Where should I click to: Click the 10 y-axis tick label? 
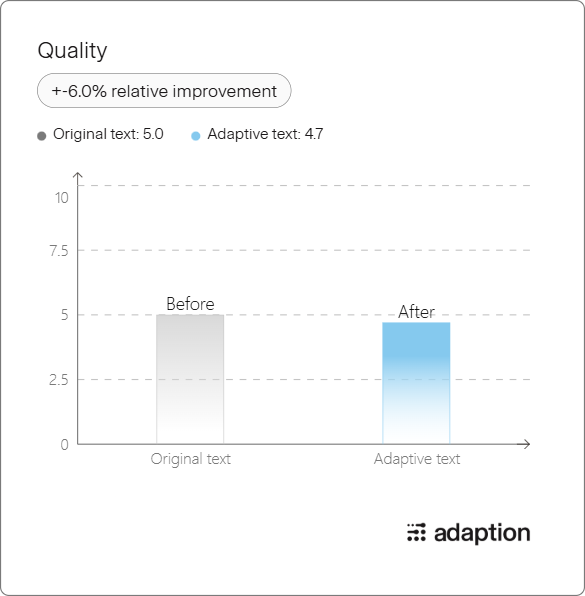(62, 198)
